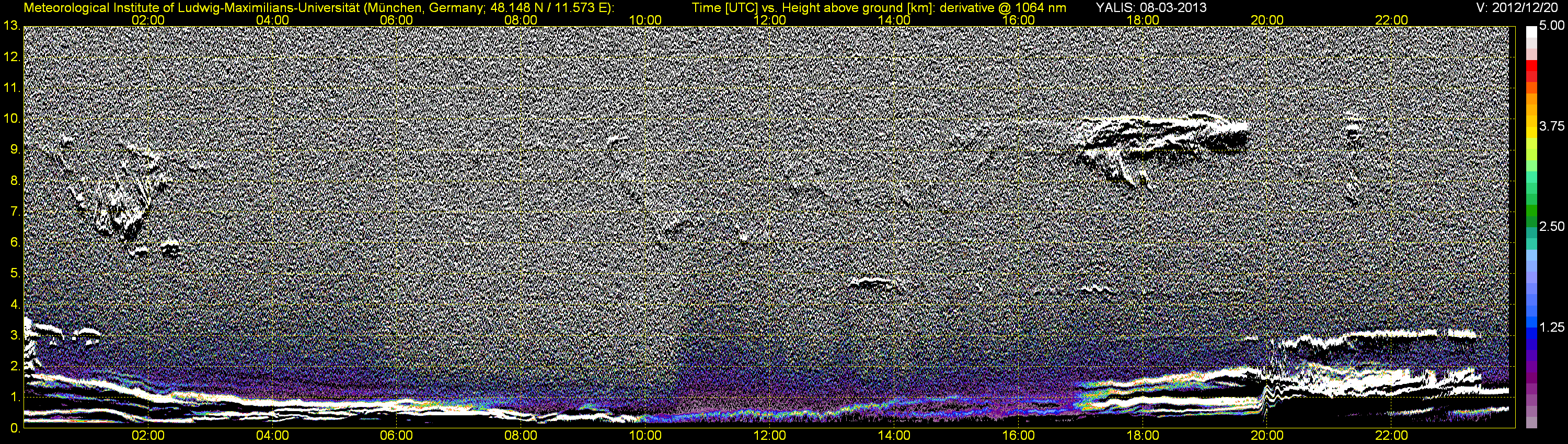Click height axis label 4

[15, 305]
